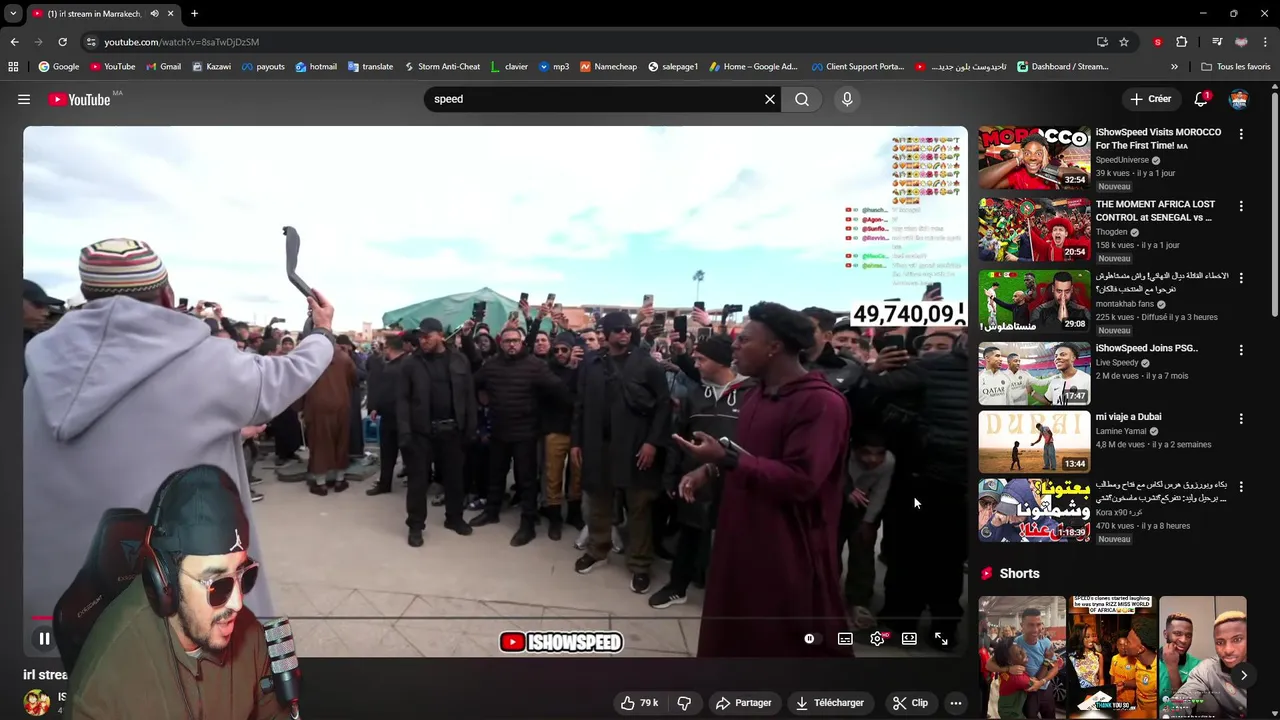Click the address bar URL youtube.com/watch
This screenshot has width=1280, height=720.
point(181,42)
